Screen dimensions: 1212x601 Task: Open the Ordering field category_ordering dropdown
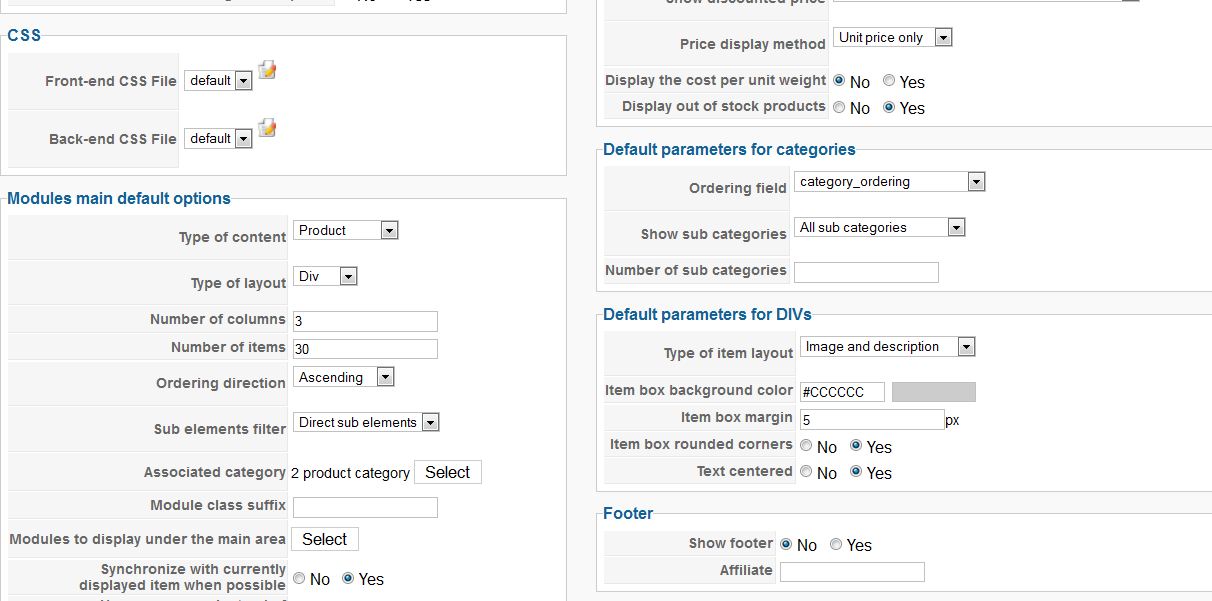890,182
